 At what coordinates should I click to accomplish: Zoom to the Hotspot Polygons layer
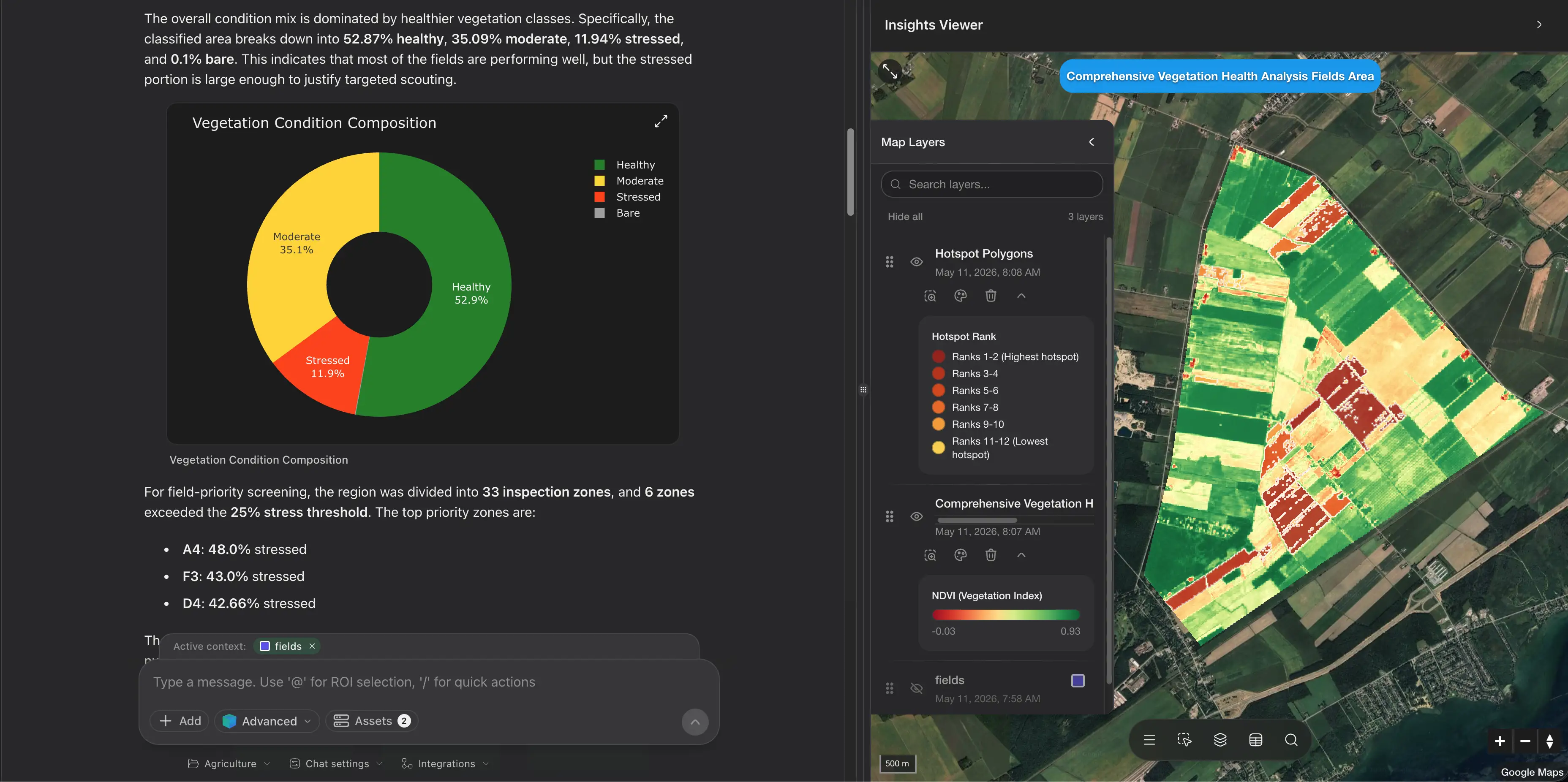click(x=930, y=296)
